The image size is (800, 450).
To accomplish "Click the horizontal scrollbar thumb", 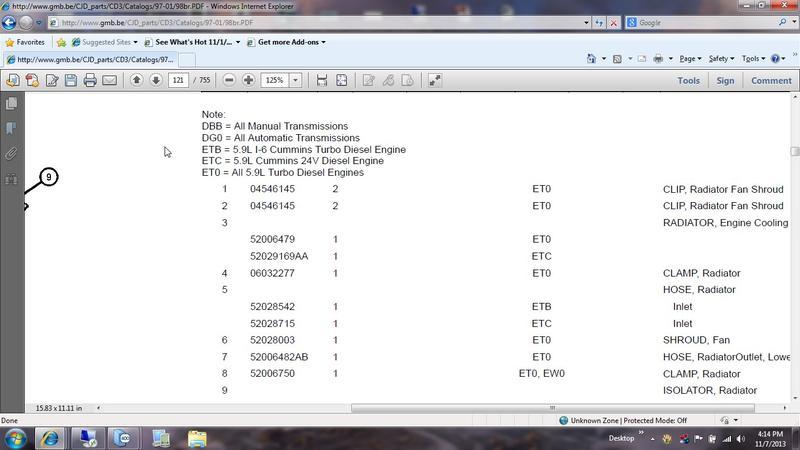I will coord(553,408).
